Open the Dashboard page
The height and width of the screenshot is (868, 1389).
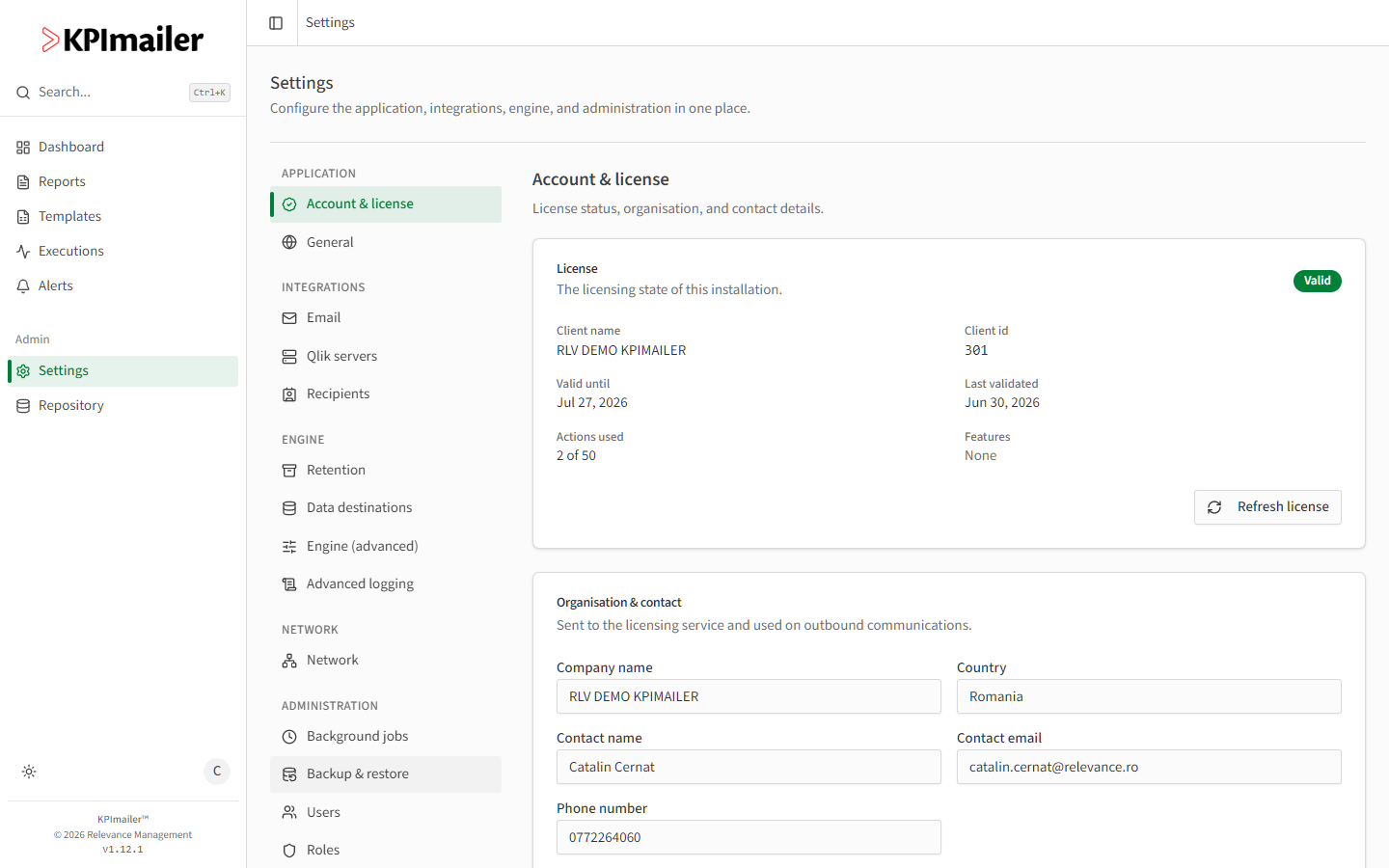coord(123,148)
